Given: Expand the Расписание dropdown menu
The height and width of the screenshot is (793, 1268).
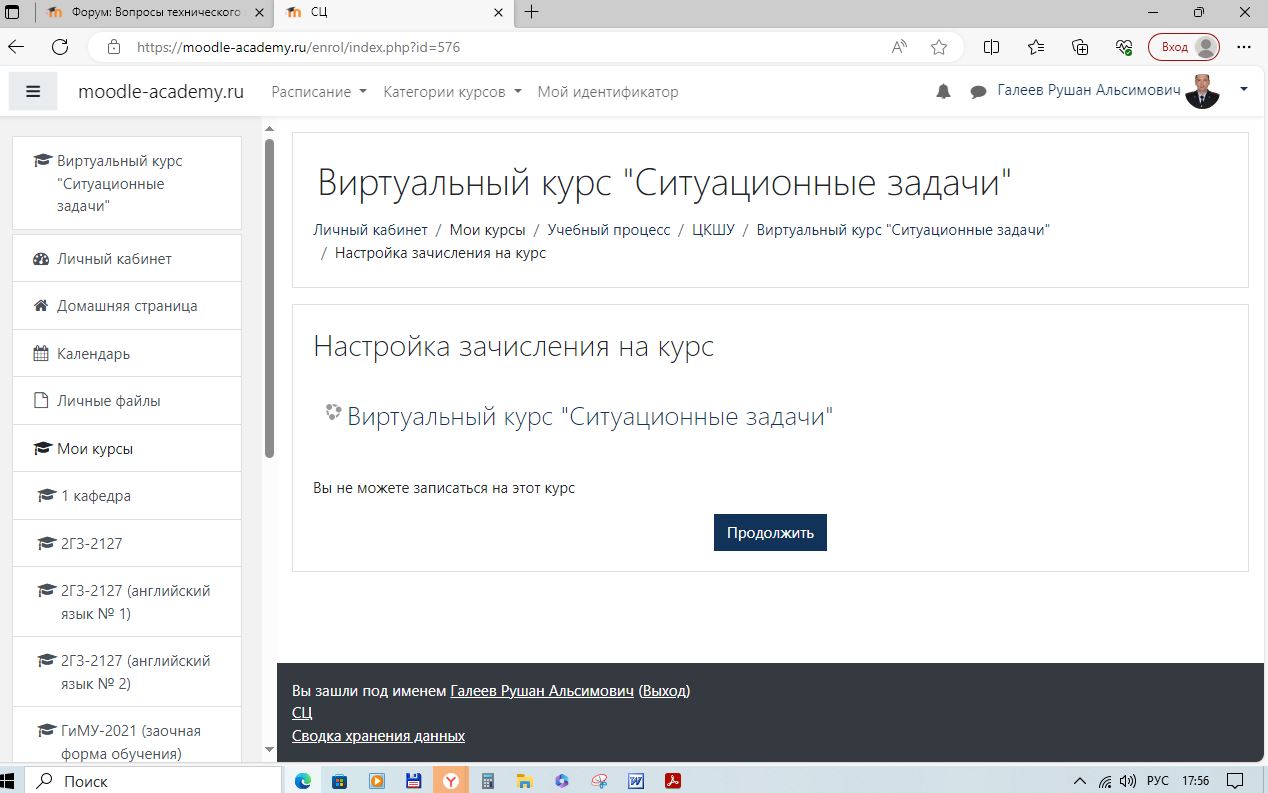Looking at the screenshot, I should click(317, 92).
